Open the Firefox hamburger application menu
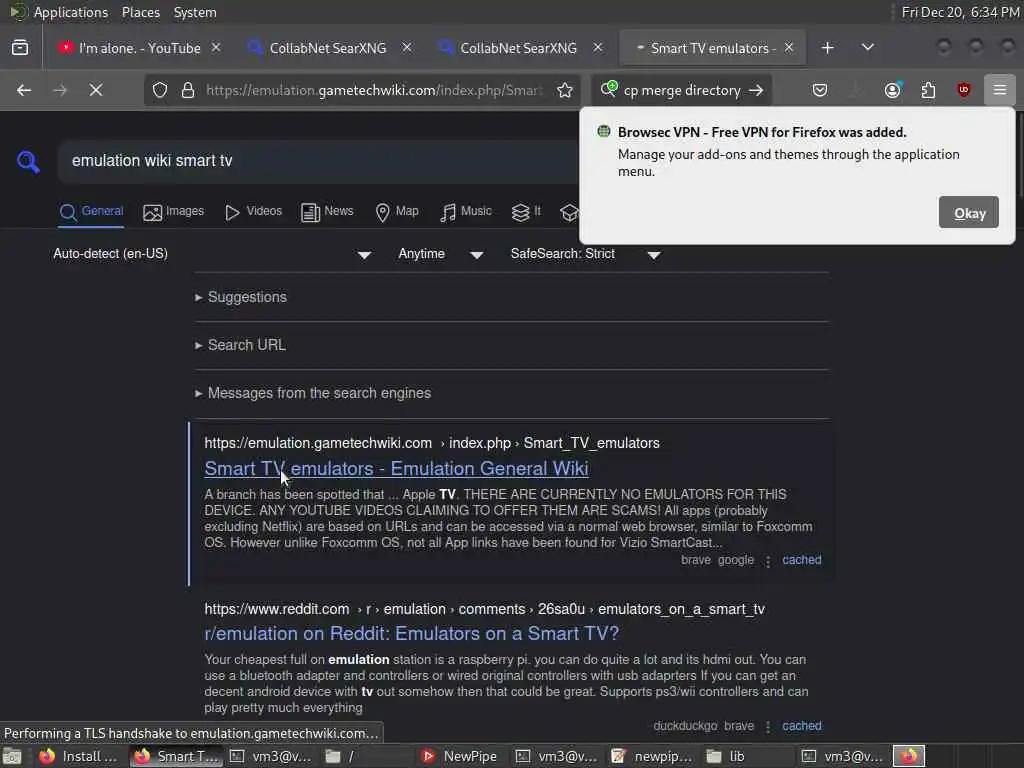This screenshot has height=768, width=1024. coord(999,90)
